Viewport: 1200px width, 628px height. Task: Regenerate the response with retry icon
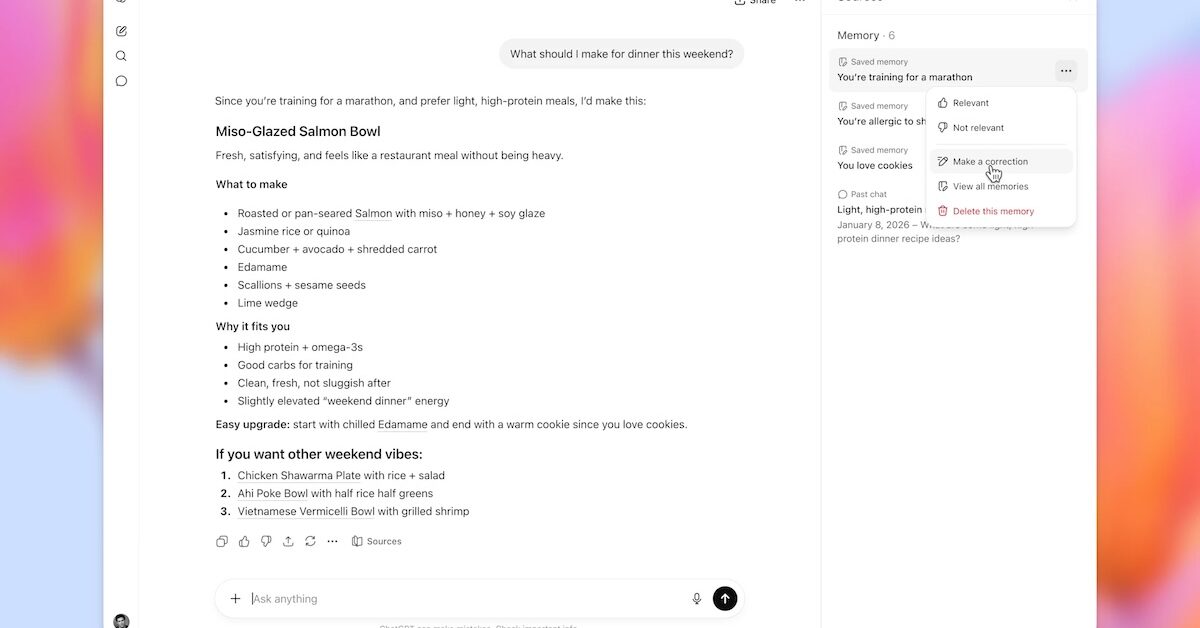(x=310, y=541)
